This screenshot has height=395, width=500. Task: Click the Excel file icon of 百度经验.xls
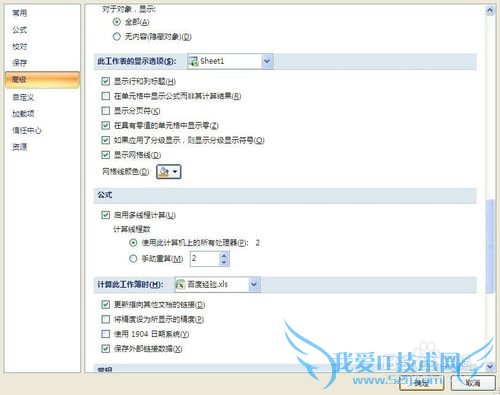click(x=180, y=284)
